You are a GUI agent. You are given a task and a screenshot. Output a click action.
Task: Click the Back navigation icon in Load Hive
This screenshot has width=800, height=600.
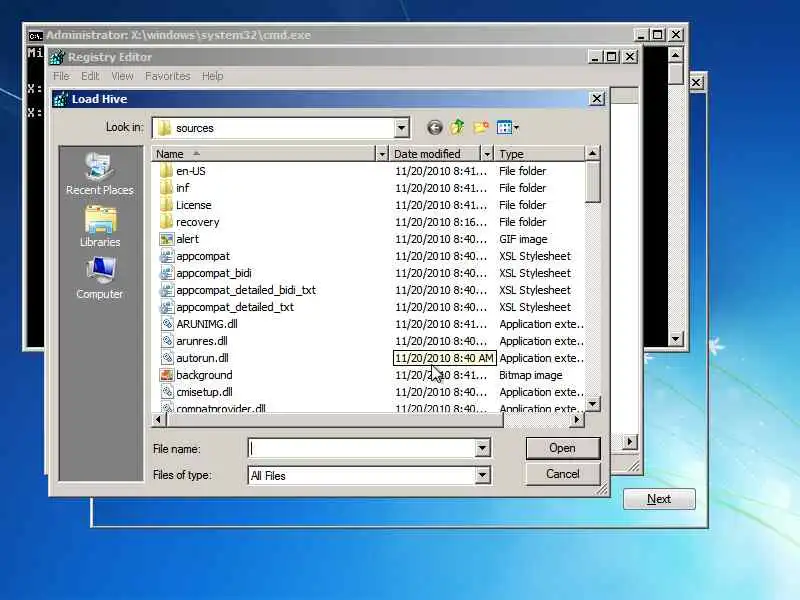(x=435, y=128)
